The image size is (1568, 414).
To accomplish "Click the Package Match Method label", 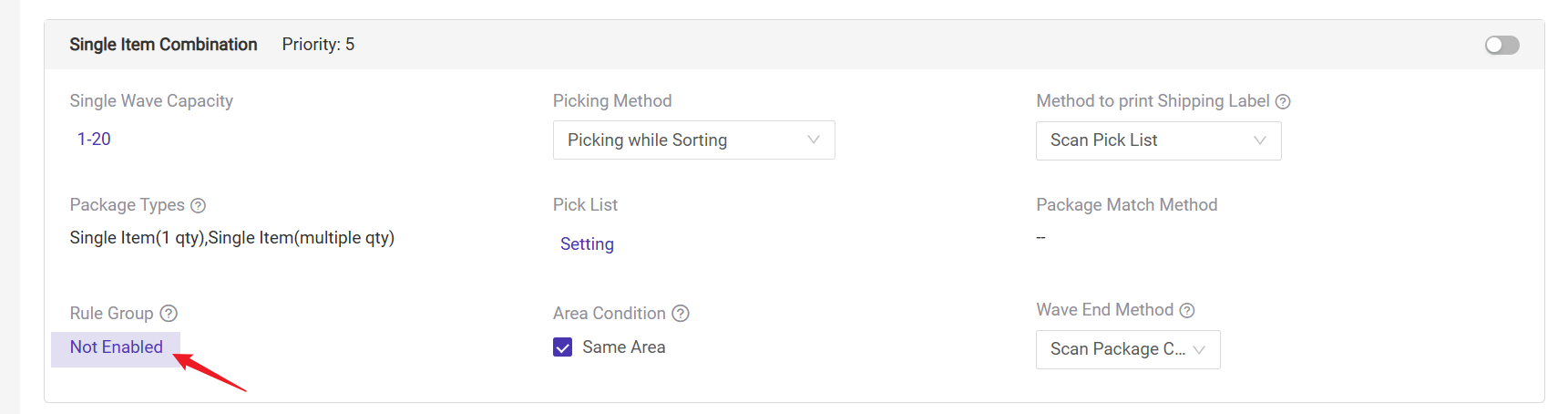I will (x=1126, y=205).
